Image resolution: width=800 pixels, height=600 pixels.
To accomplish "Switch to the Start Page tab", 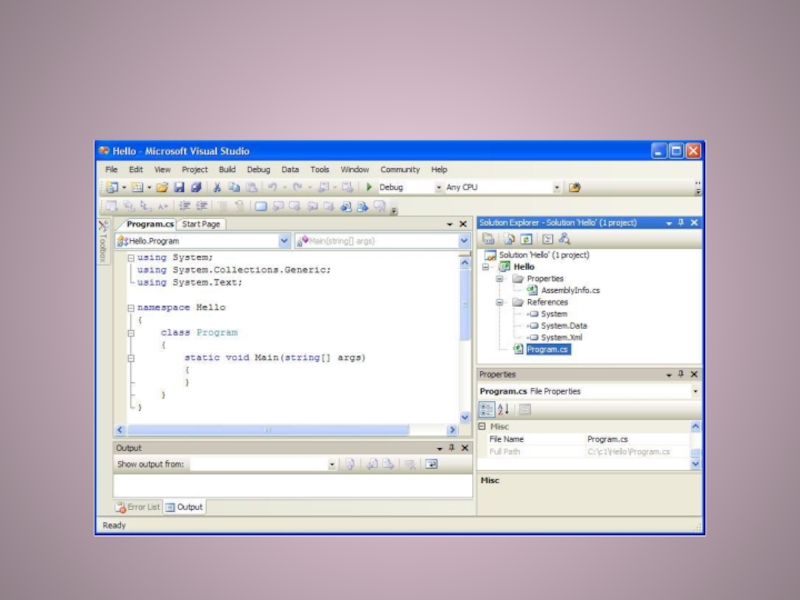I will [201, 224].
